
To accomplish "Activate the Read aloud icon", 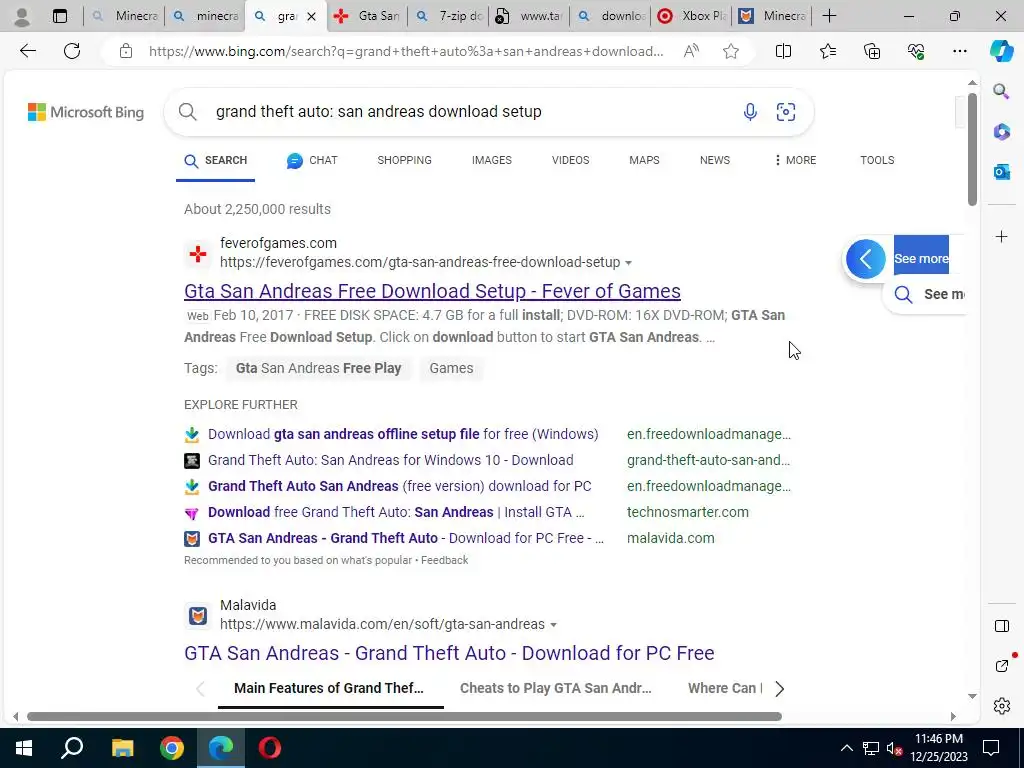I will [691, 51].
